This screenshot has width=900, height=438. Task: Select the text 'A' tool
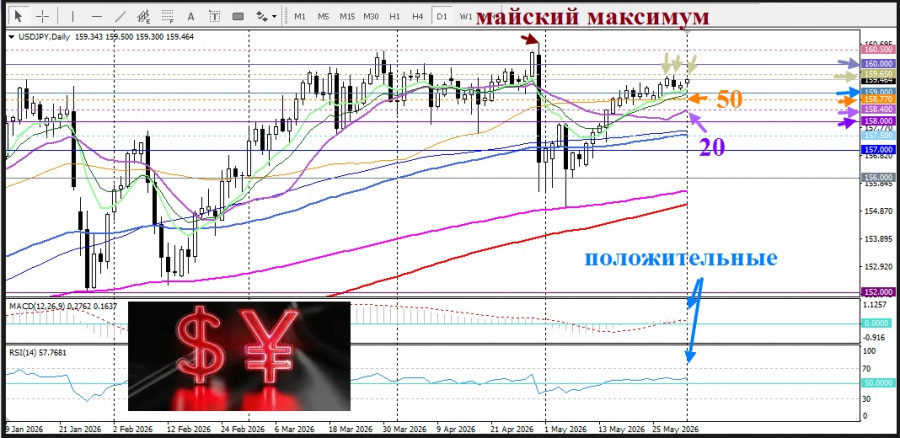click(191, 16)
